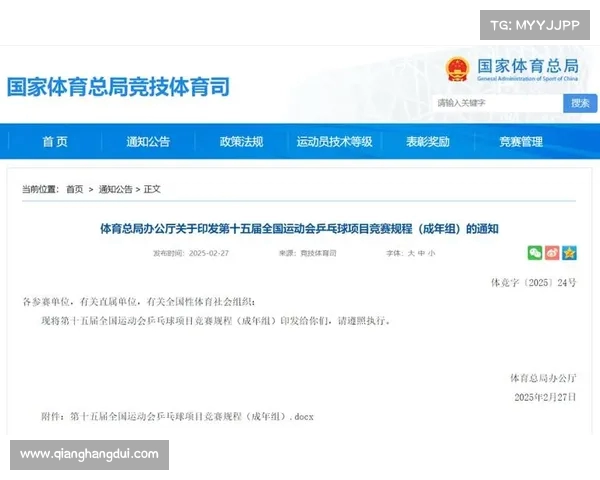Click the 搜索 button
This screenshot has height=480, width=600.
pyautogui.click(x=580, y=103)
